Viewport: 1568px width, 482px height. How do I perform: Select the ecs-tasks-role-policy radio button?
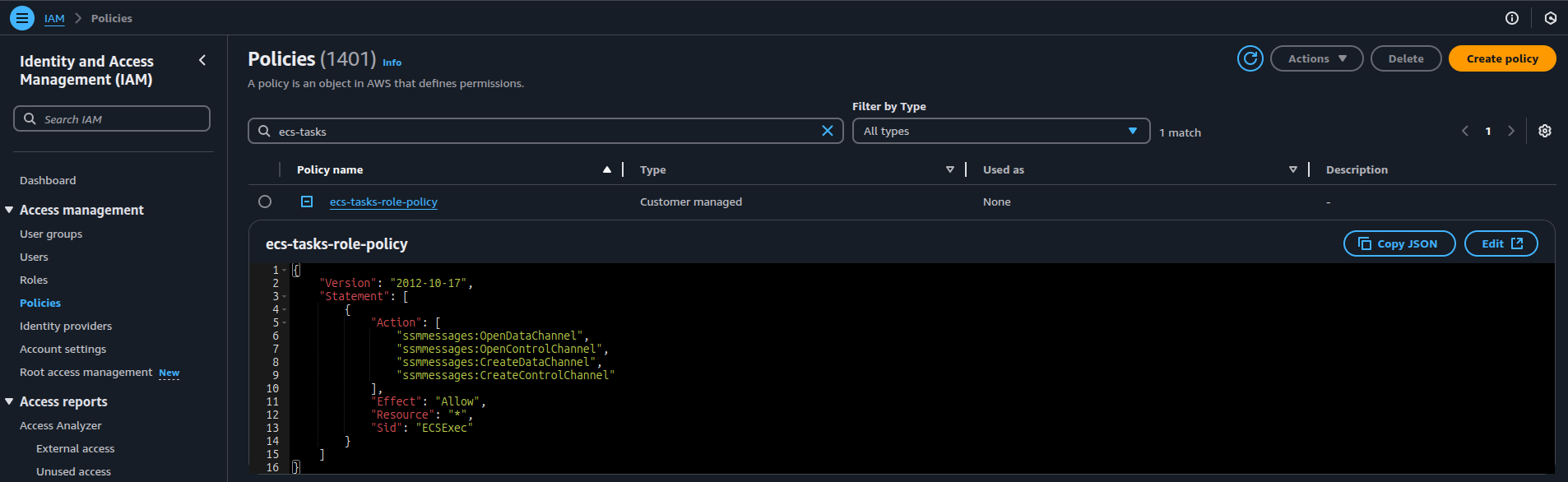265,202
